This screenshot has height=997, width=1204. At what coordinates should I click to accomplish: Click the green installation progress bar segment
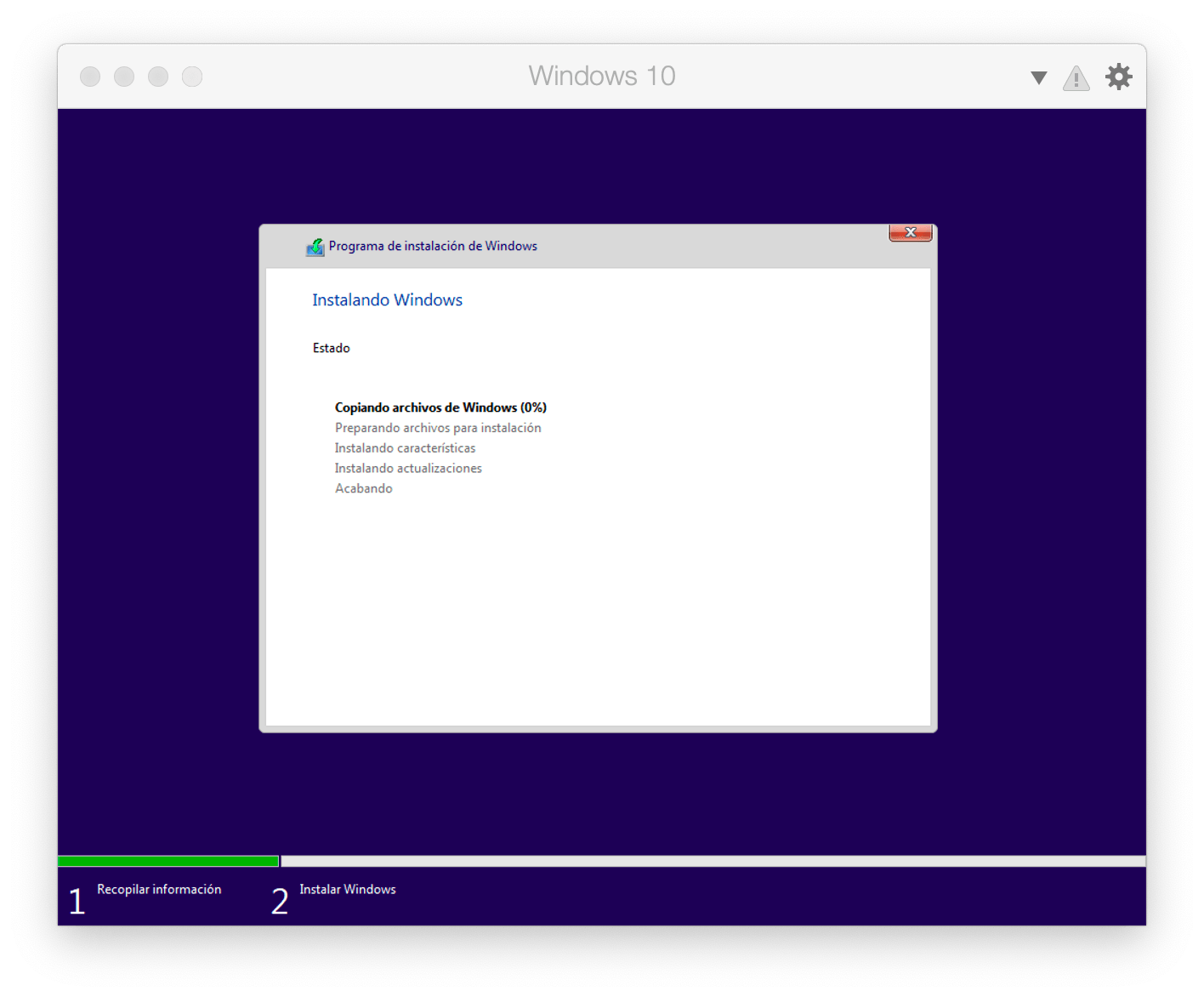pyautogui.click(x=168, y=861)
